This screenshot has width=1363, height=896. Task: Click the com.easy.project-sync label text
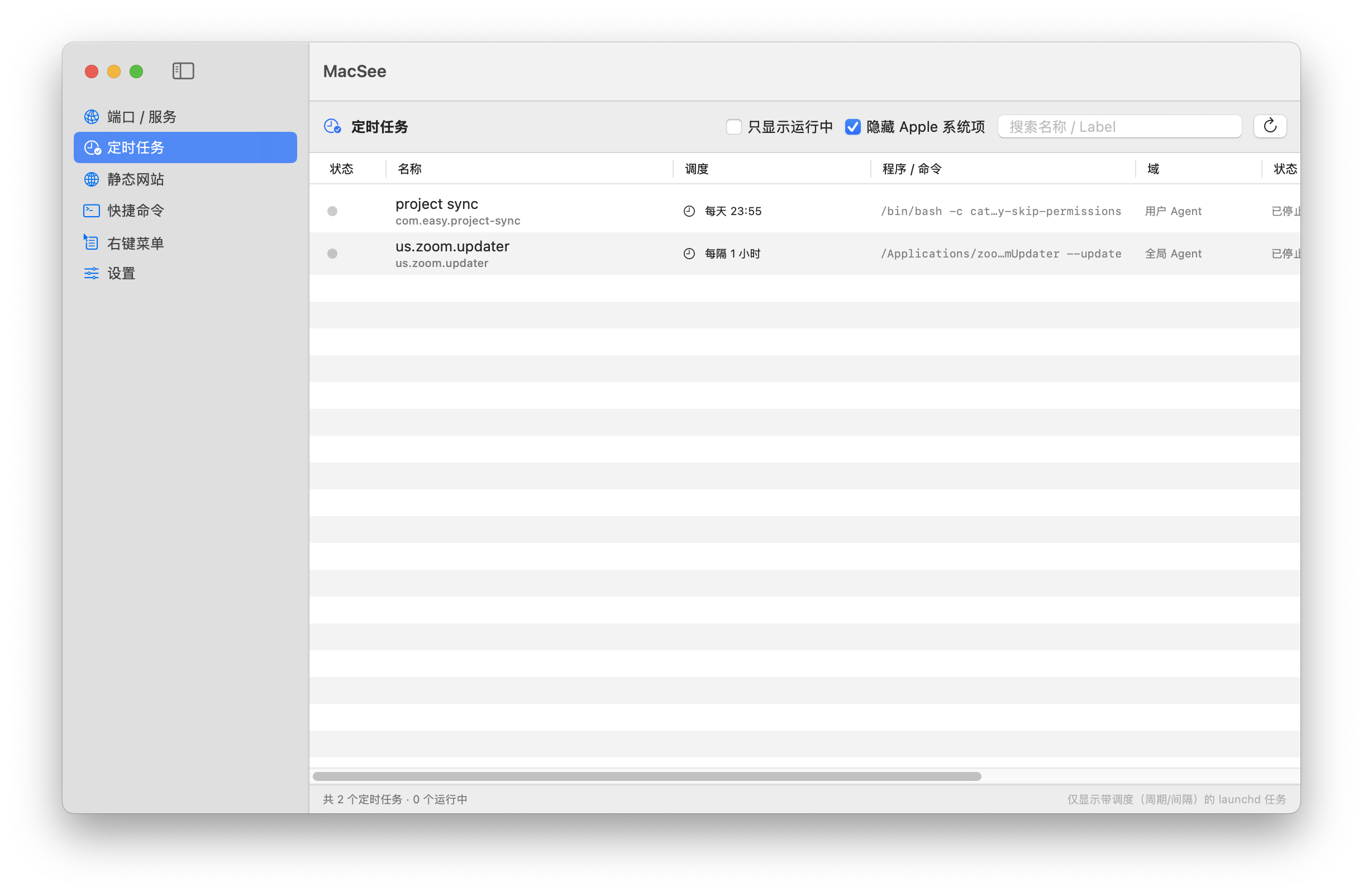tap(457, 221)
